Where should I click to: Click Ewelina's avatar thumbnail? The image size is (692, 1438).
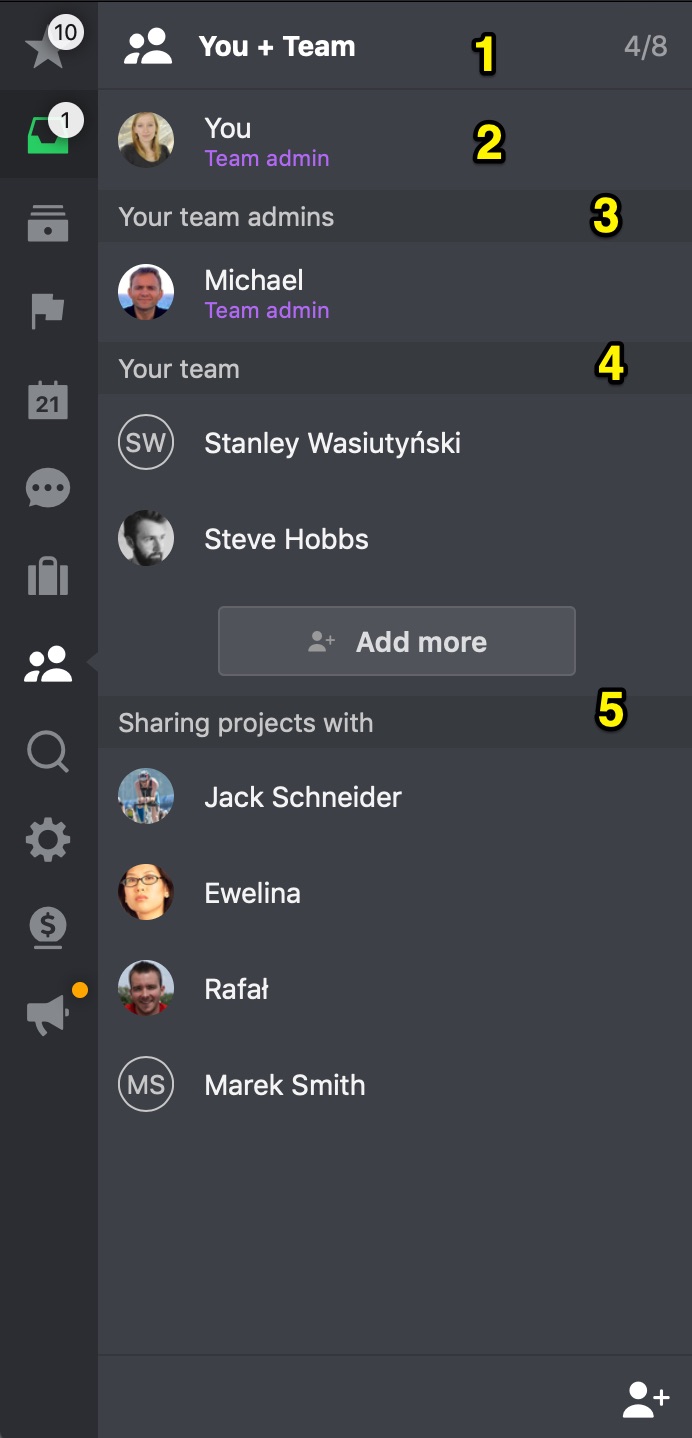point(146,892)
